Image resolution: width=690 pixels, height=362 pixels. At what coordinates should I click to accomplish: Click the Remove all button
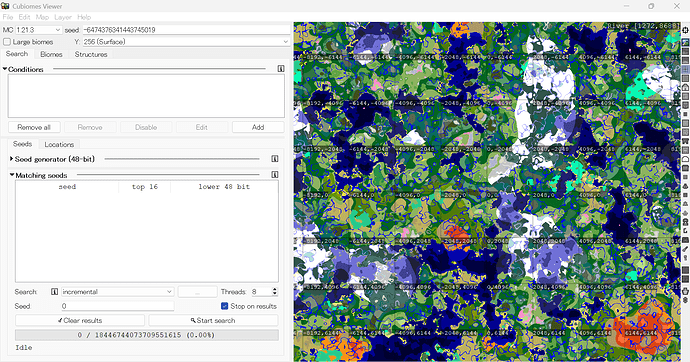34,127
